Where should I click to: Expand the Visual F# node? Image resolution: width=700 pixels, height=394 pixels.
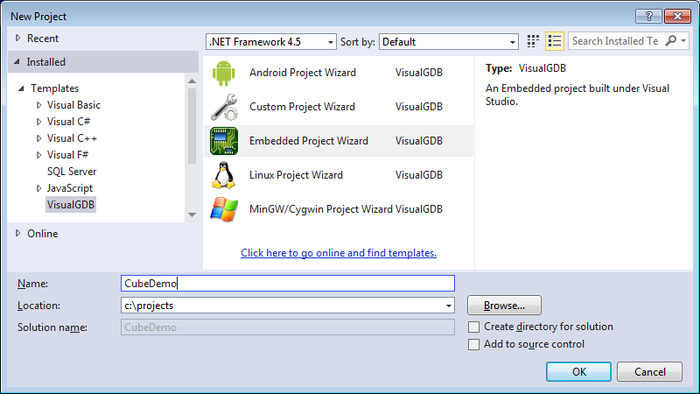coord(39,155)
